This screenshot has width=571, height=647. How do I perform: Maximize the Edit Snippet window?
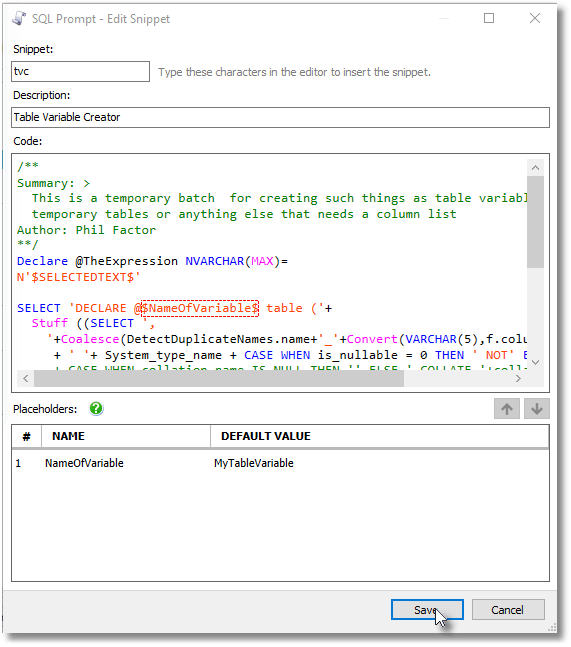[489, 18]
